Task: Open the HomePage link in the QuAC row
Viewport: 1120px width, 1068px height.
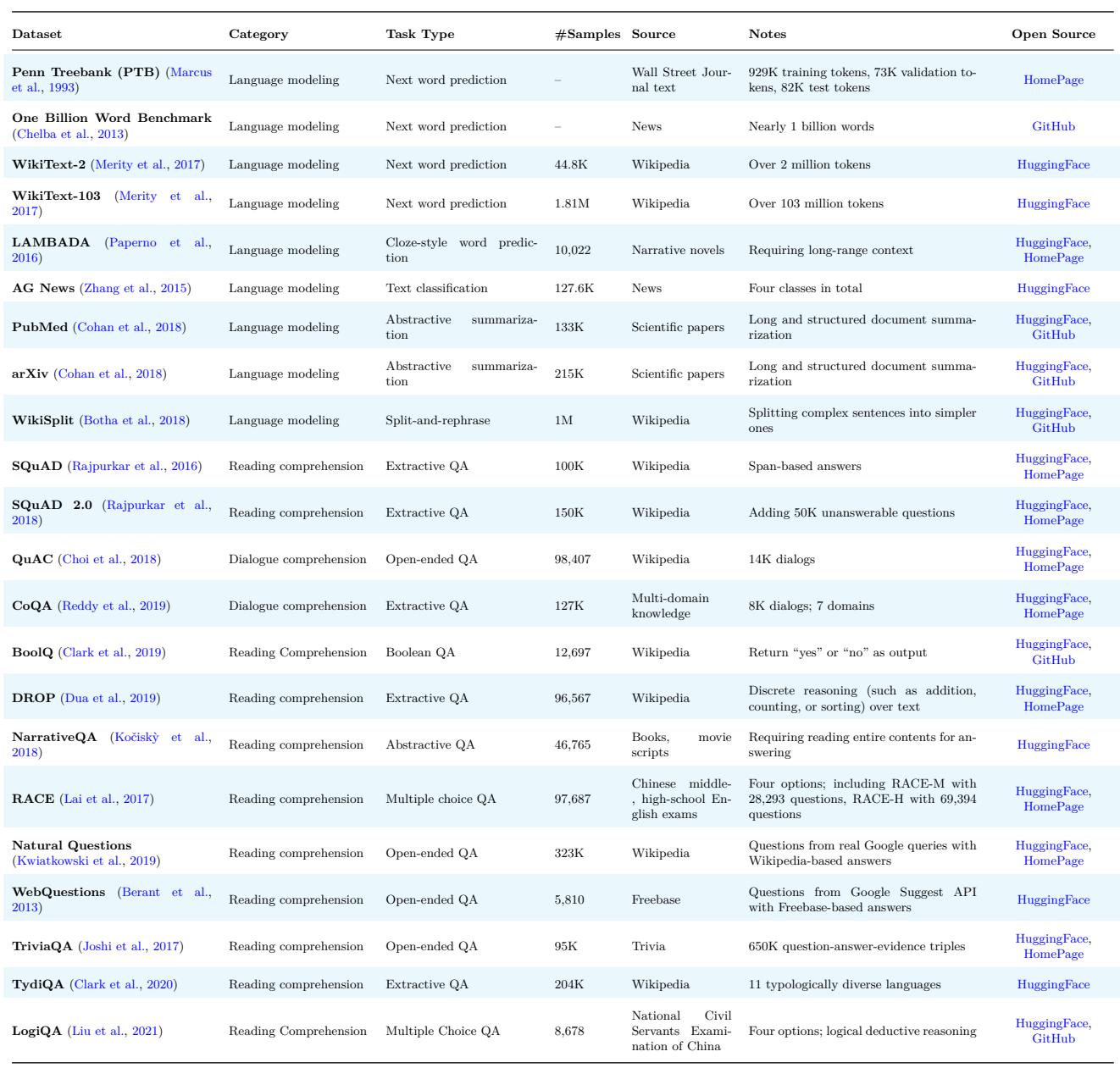Action: click(x=1053, y=567)
